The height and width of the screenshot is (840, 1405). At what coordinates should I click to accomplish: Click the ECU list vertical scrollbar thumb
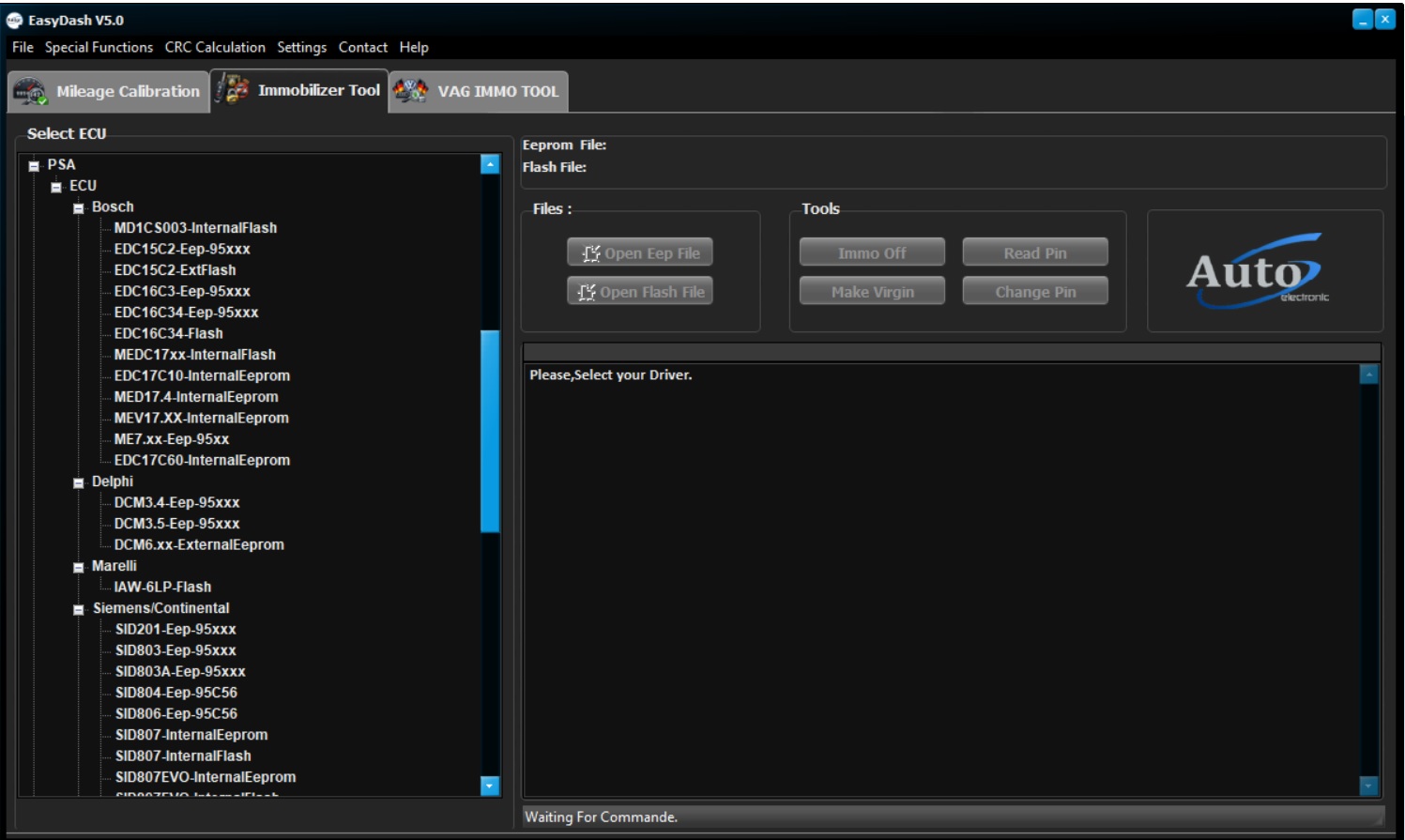[490, 432]
